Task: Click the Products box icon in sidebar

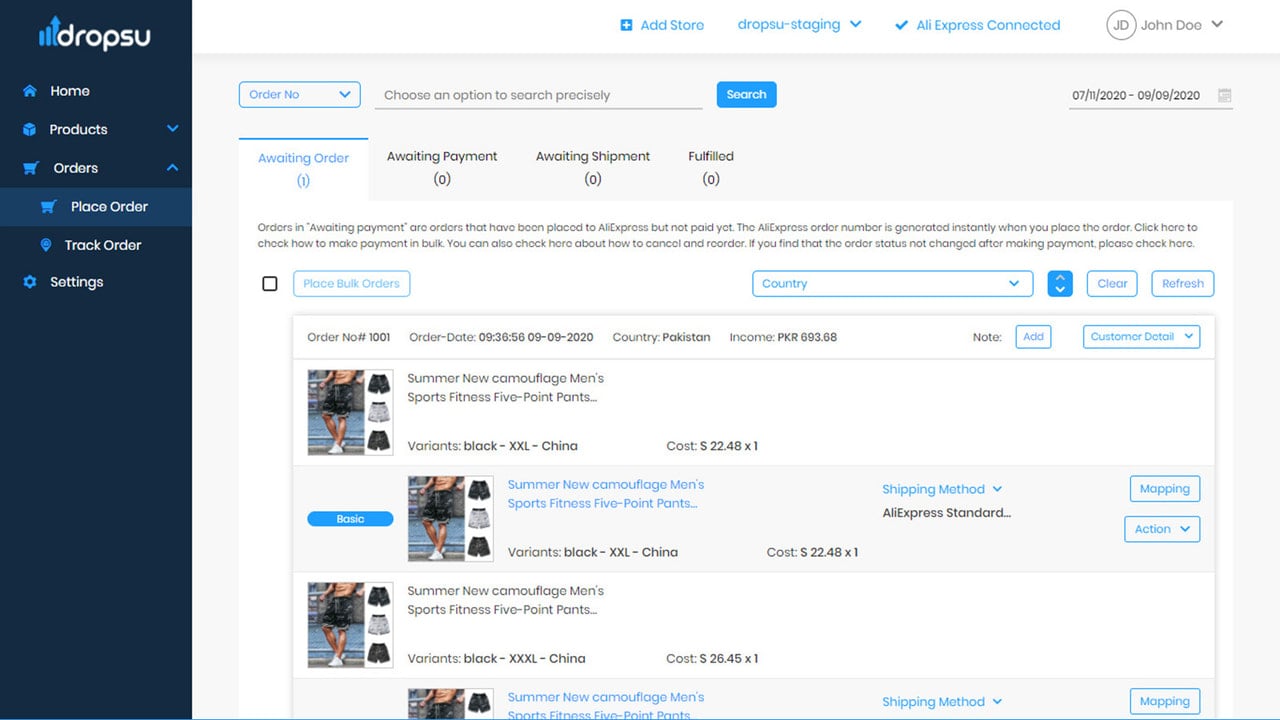Action: [x=30, y=129]
